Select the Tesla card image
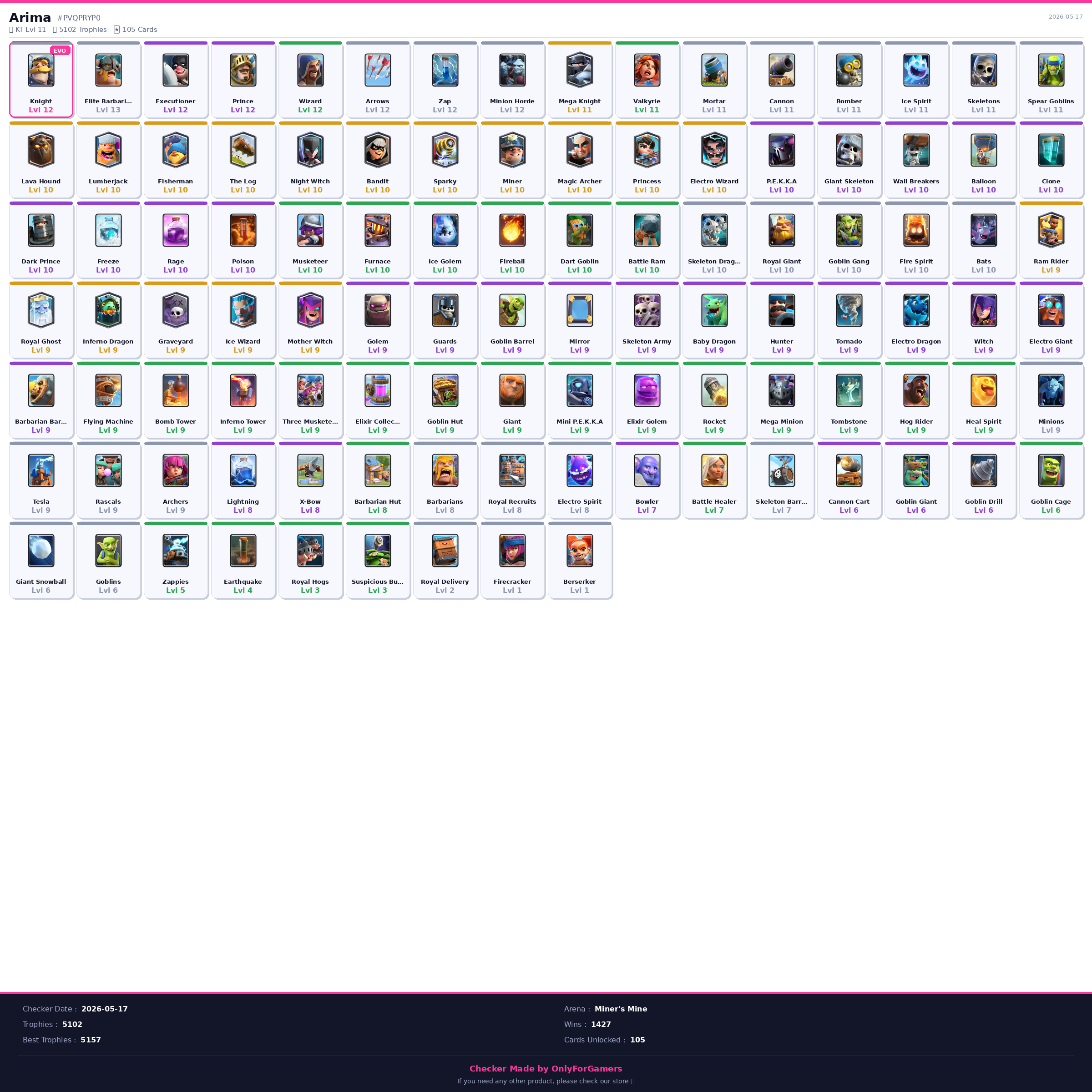Viewport: 1092px width, 1092px height. [41, 470]
